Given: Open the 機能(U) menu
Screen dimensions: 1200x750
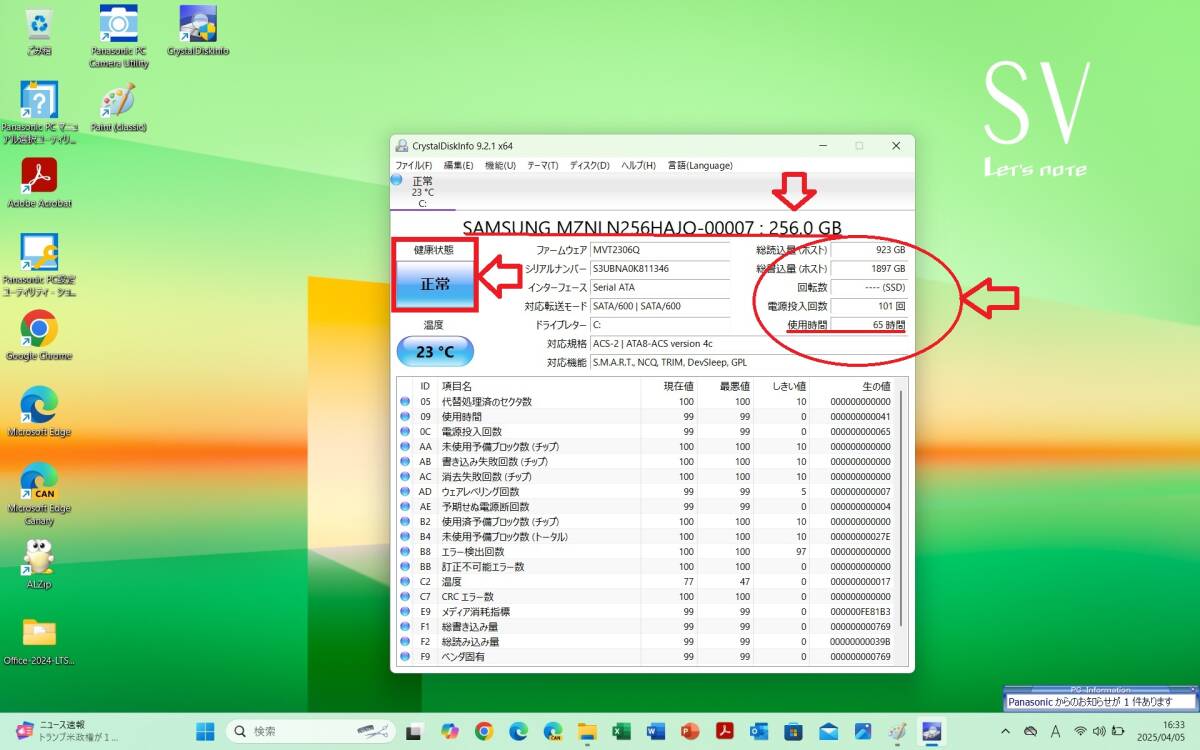Looking at the screenshot, I should pyautogui.click(x=500, y=165).
